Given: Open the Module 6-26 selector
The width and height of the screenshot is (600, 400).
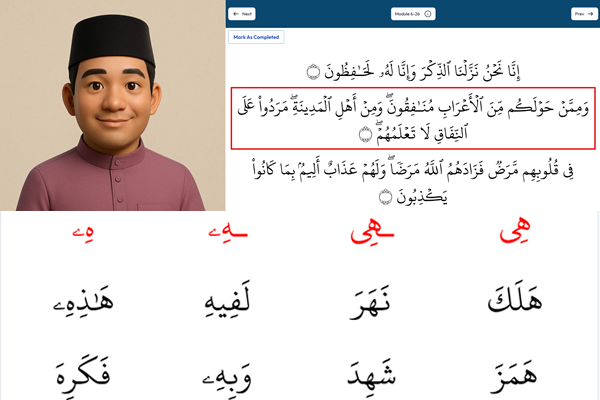Looking at the screenshot, I should pyautogui.click(x=413, y=14).
